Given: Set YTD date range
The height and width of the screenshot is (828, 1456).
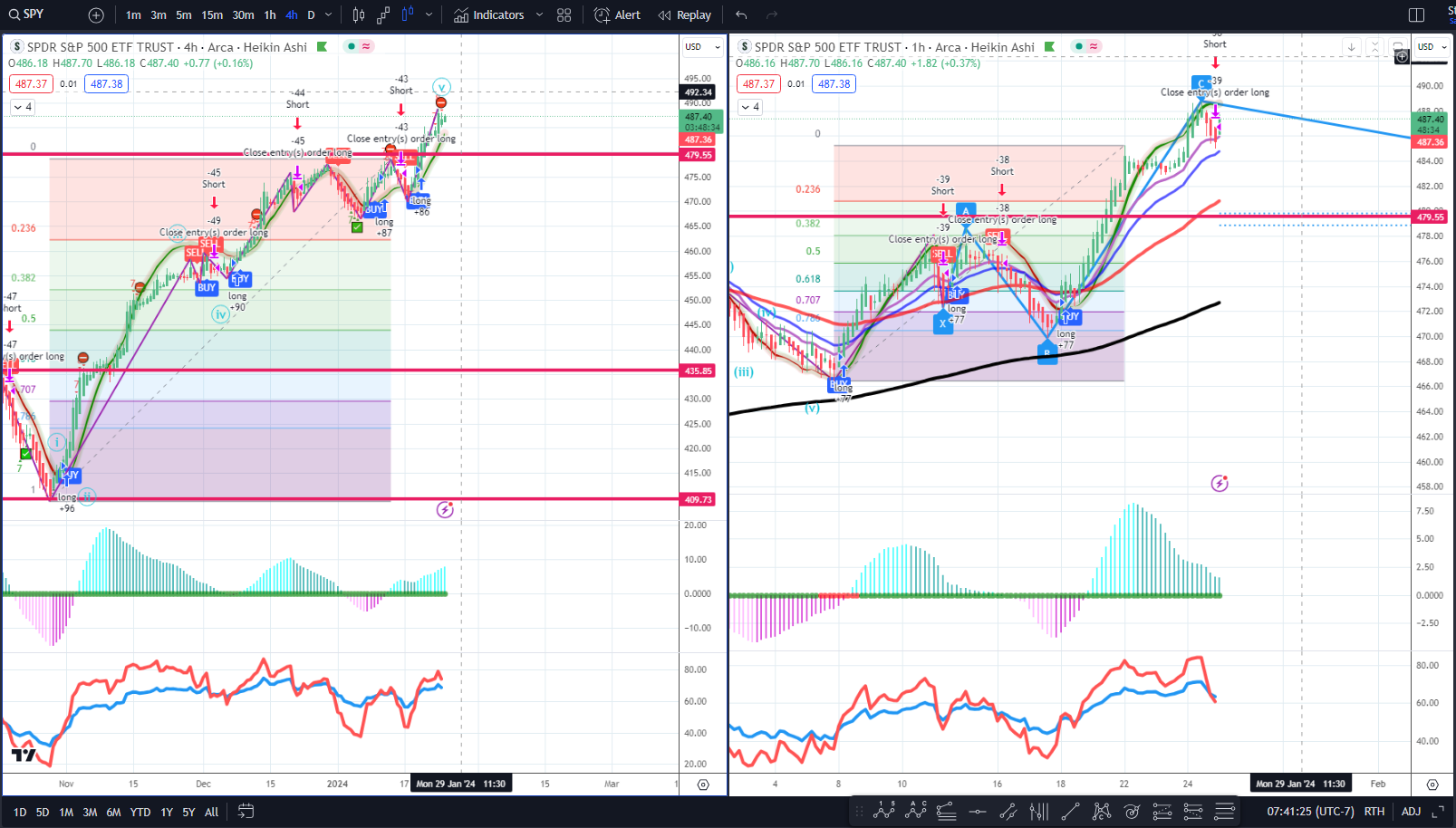Looking at the screenshot, I should point(140,813).
